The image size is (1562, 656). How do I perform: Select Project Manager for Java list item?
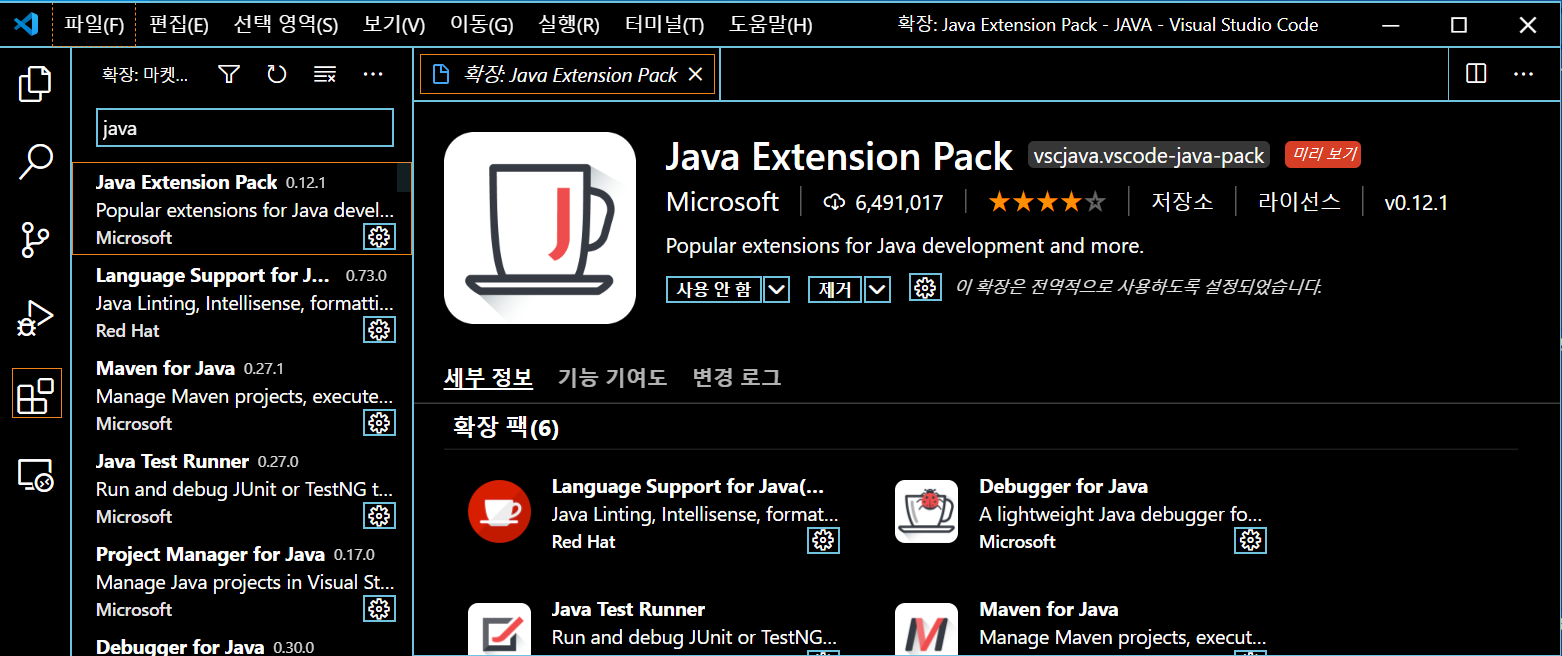pos(242,581)
